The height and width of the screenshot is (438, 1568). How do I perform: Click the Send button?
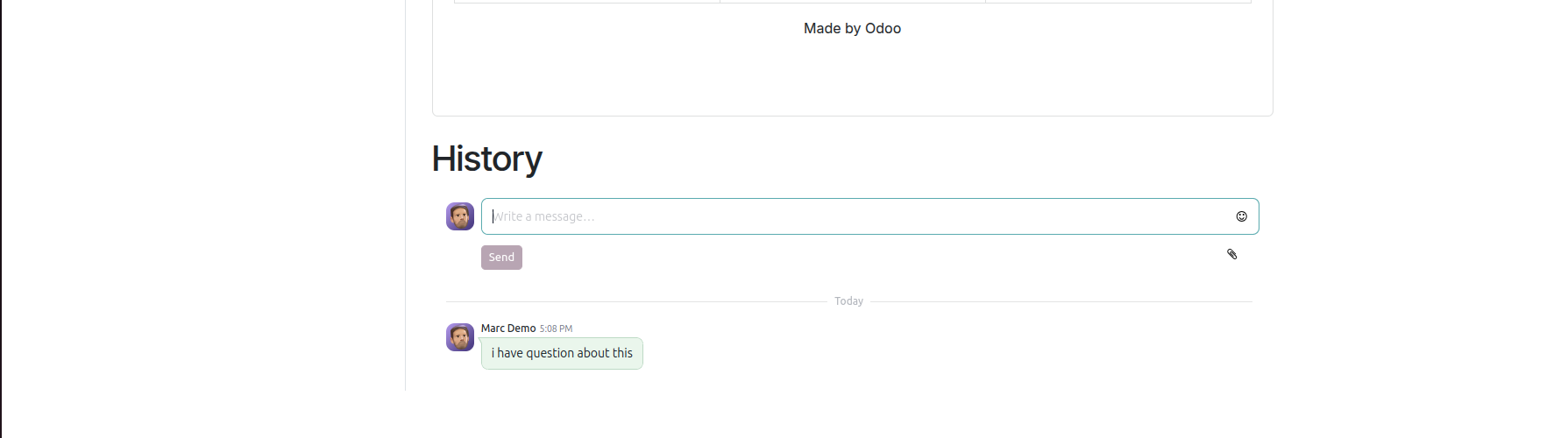coord(501,258)
